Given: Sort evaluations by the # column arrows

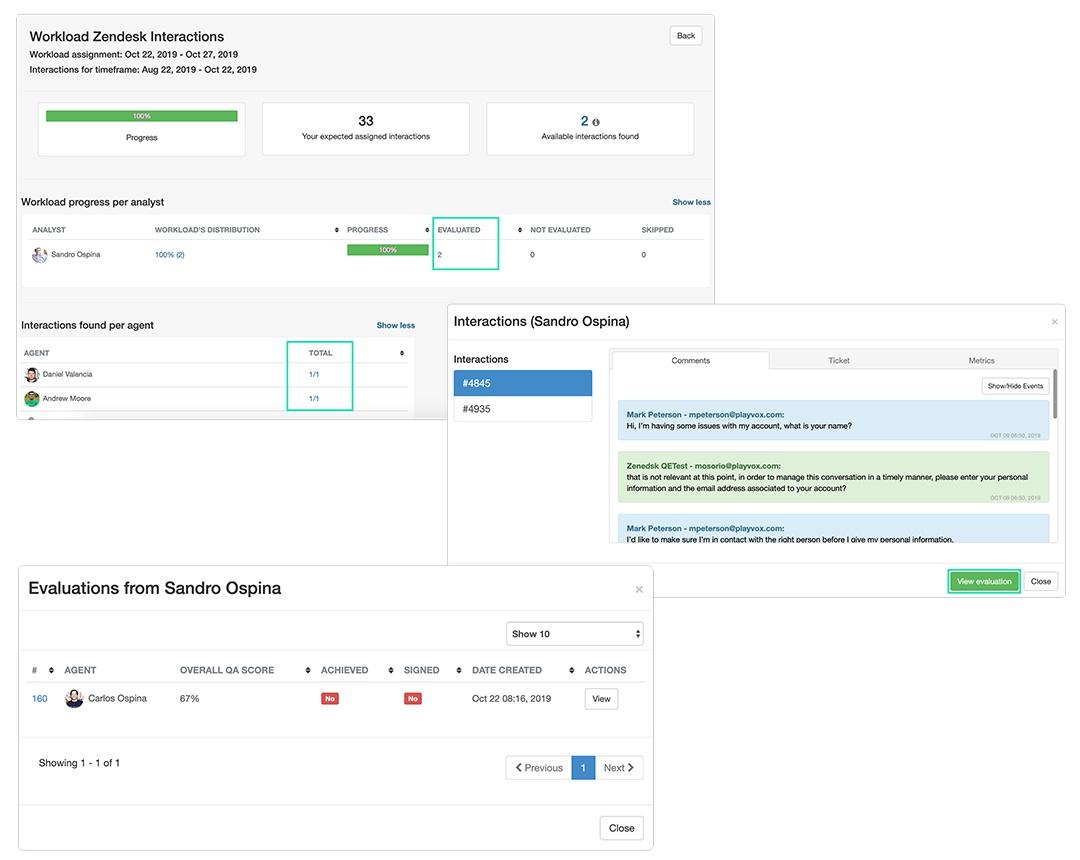Looking at the screenshot, I should 51,671.
